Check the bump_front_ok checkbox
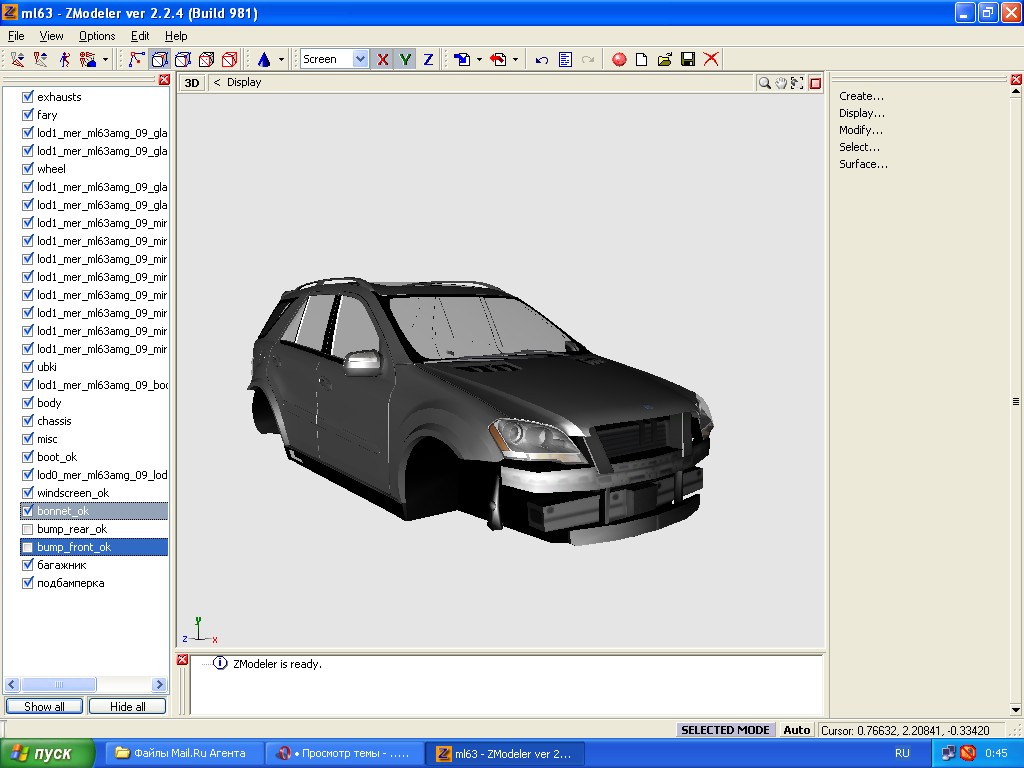This screenshot has width=1024, height=768. click(27, 547)
